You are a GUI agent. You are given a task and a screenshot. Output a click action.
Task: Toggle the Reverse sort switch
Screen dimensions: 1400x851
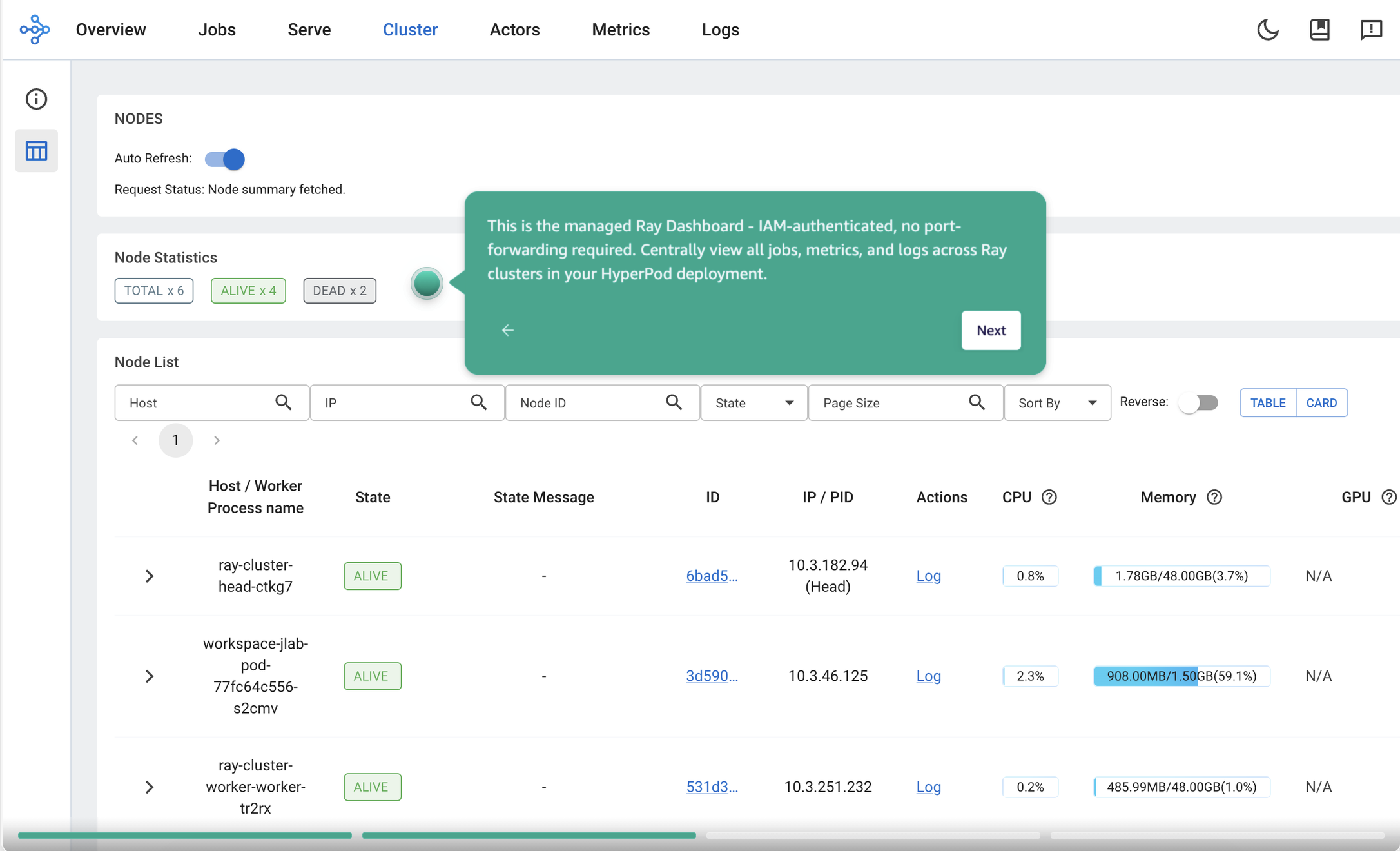click(1198, 403)
